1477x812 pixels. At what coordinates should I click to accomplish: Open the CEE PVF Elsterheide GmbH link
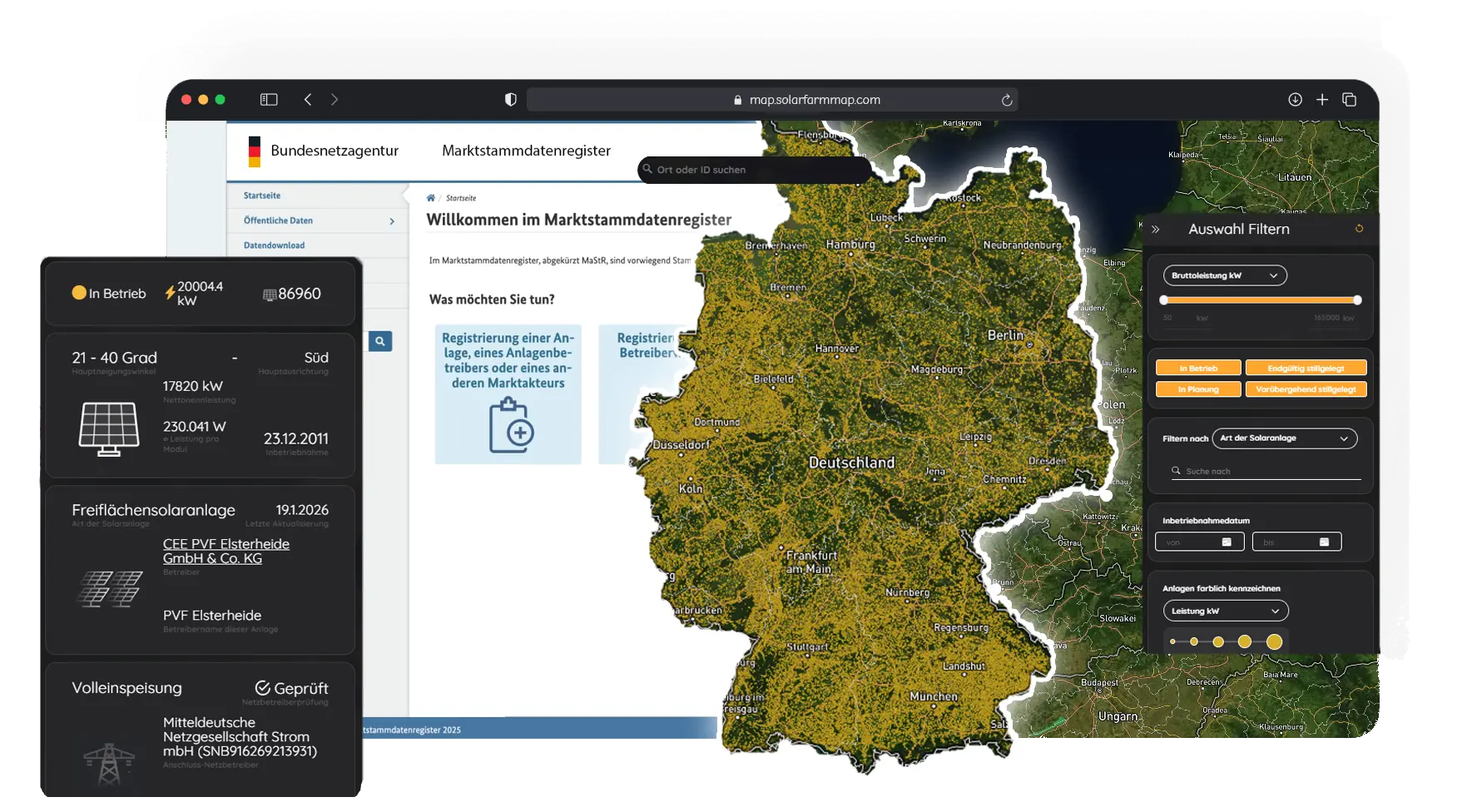click(x=226, y=551)
